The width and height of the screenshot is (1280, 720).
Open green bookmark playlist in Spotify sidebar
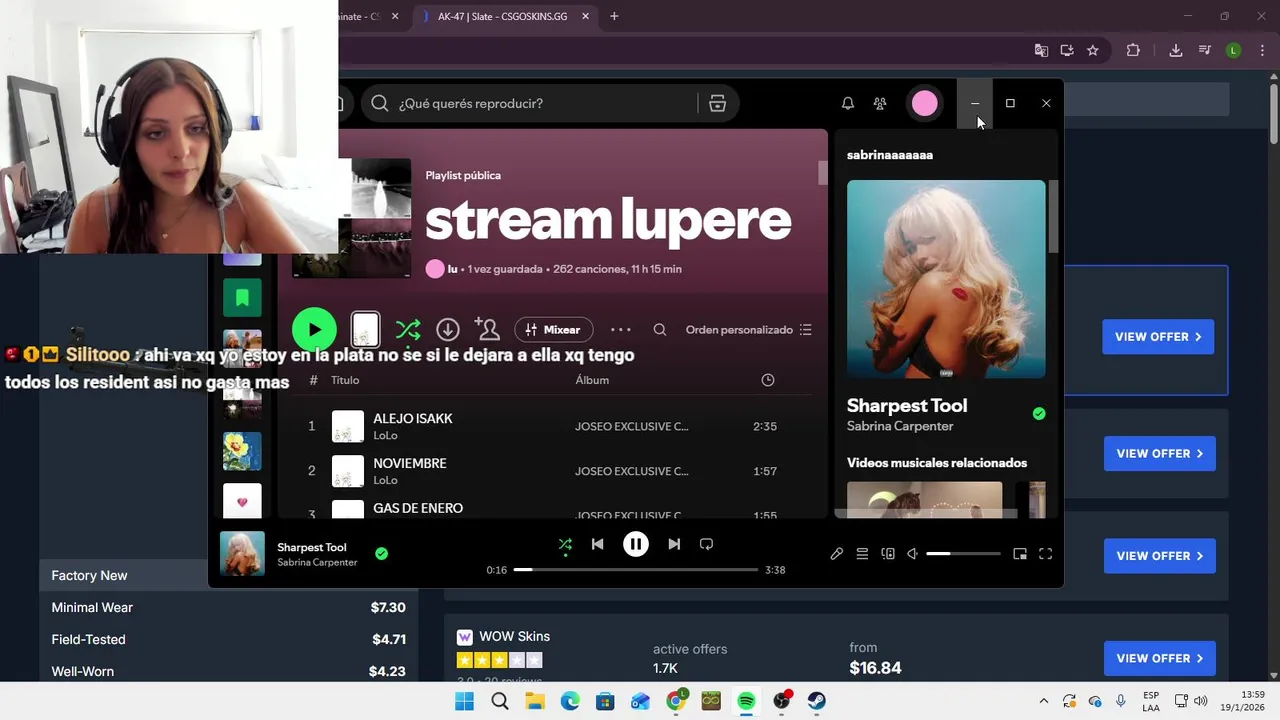pos(242,297)
